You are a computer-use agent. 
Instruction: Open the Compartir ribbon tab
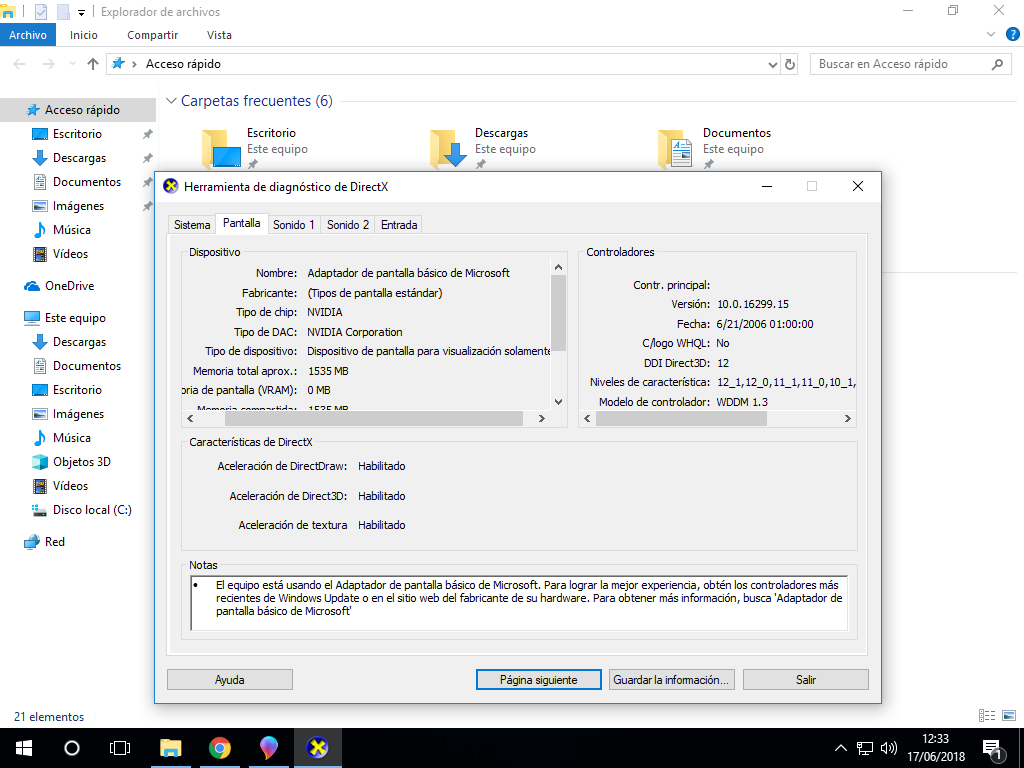152,35
